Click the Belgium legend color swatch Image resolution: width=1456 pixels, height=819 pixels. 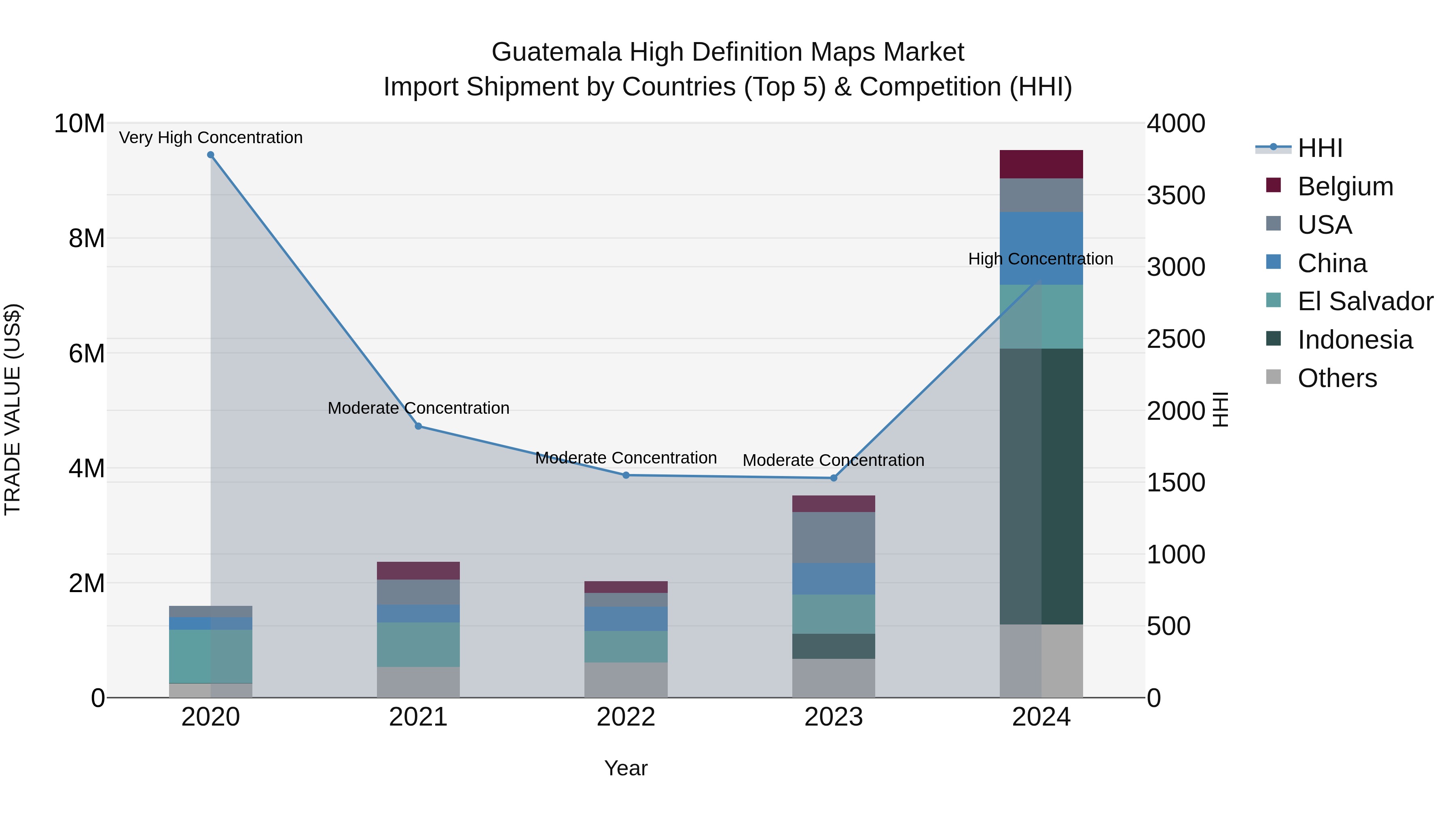pos(1274,185)
